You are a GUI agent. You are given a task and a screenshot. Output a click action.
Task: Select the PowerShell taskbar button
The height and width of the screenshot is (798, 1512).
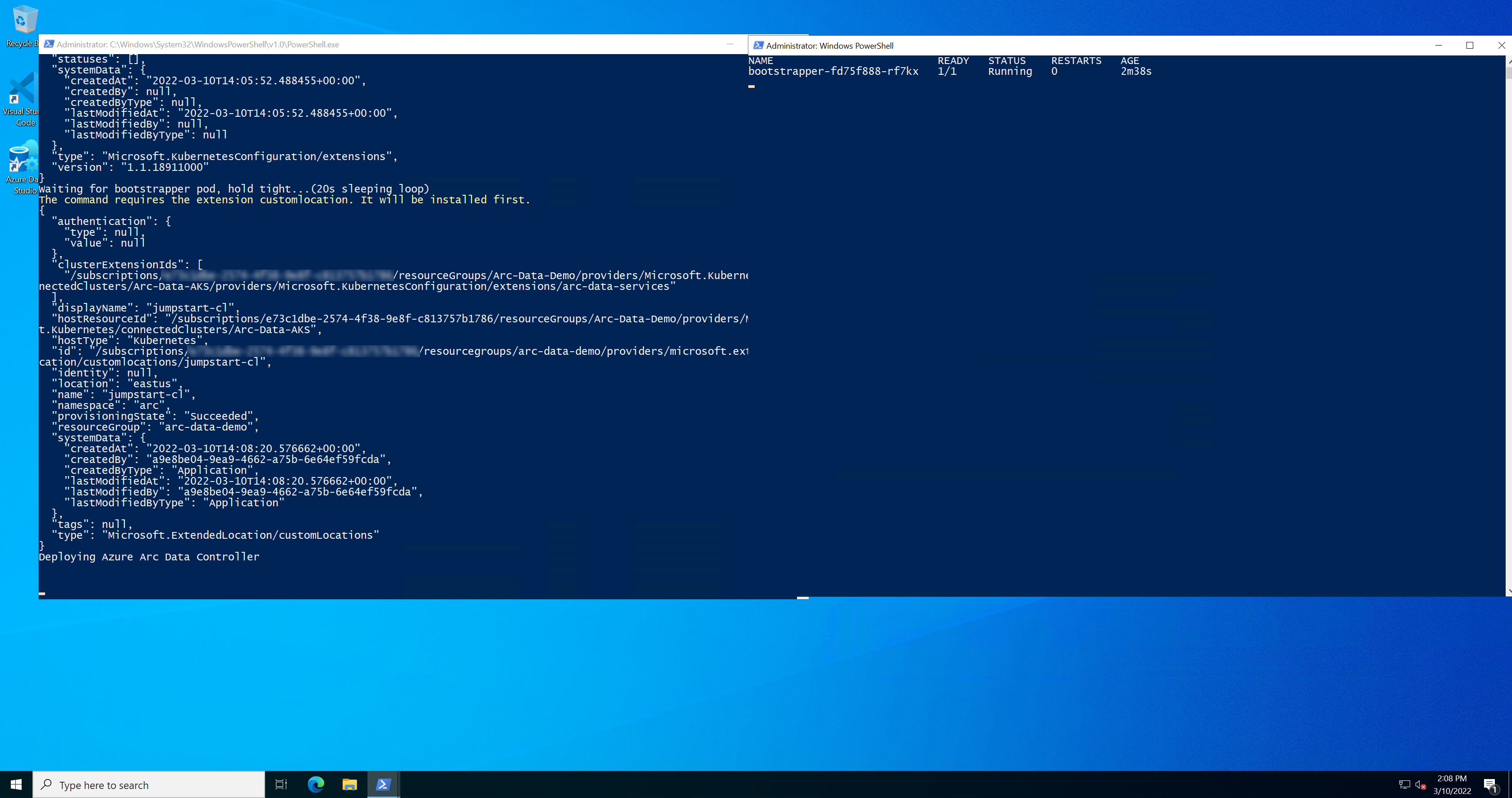384,784
